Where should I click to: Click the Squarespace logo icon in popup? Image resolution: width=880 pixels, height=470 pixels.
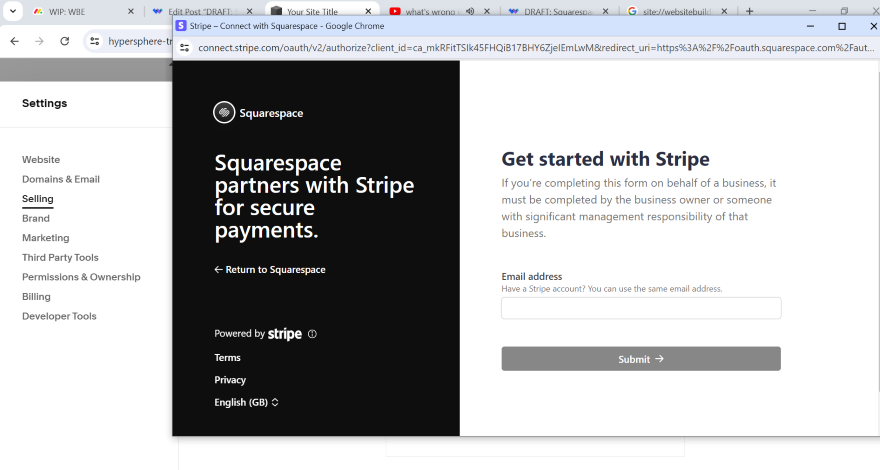pos(224,112)
